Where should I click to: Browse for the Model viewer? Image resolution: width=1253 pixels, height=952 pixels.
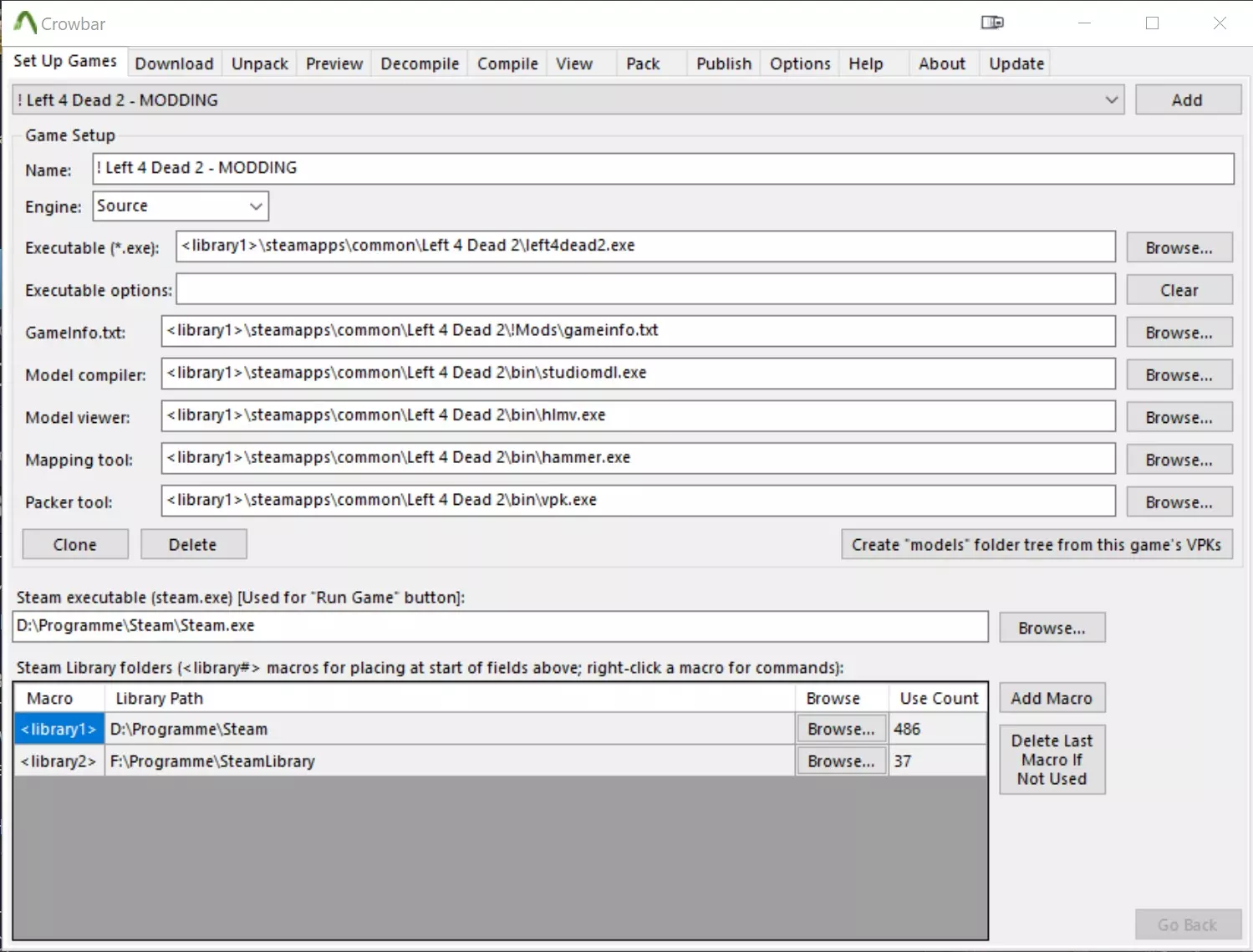[1179, 417]
